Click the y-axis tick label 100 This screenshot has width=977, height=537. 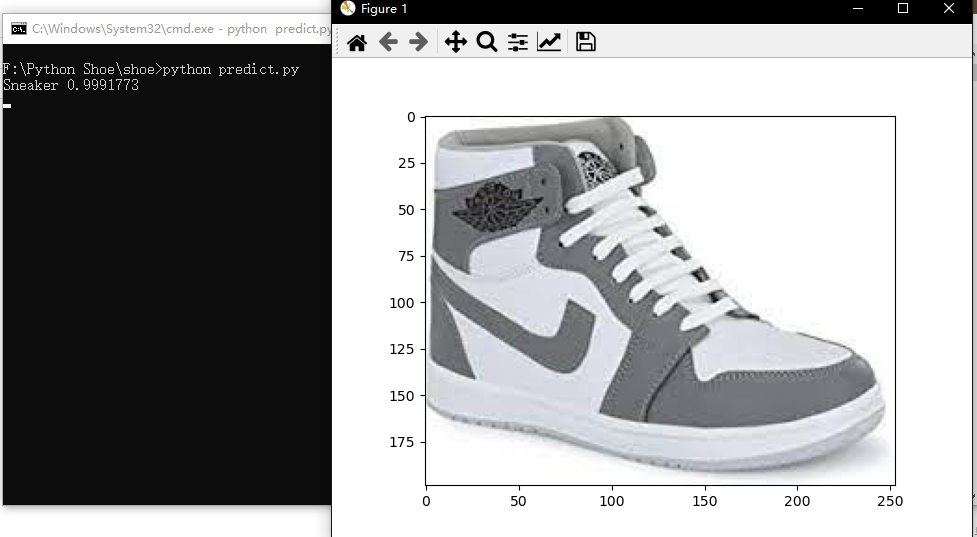(x=402, y=303)
